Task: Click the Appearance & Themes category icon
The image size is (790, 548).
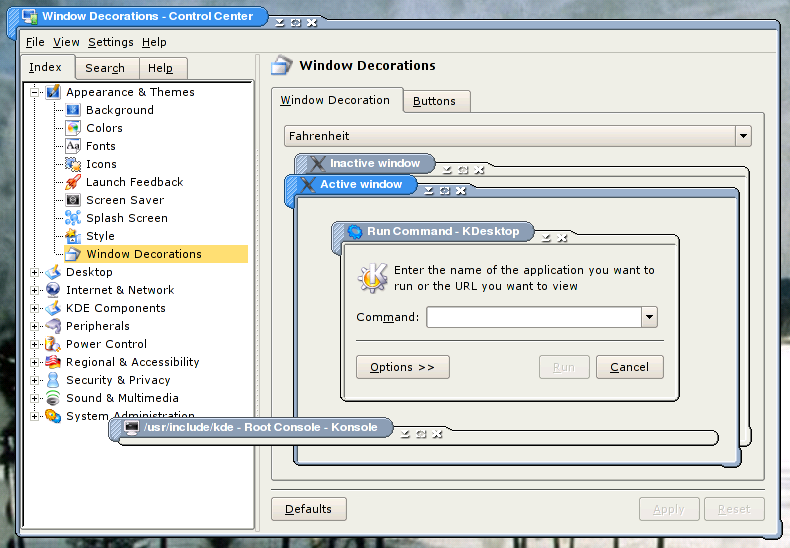Action: tap(53, 92)
